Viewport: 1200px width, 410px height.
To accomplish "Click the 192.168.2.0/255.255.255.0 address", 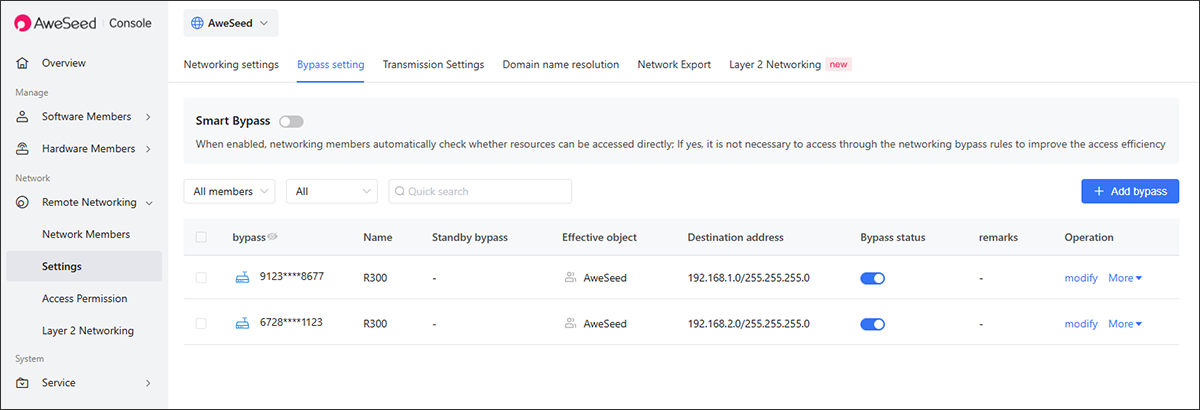I will (x=748, y=323).
